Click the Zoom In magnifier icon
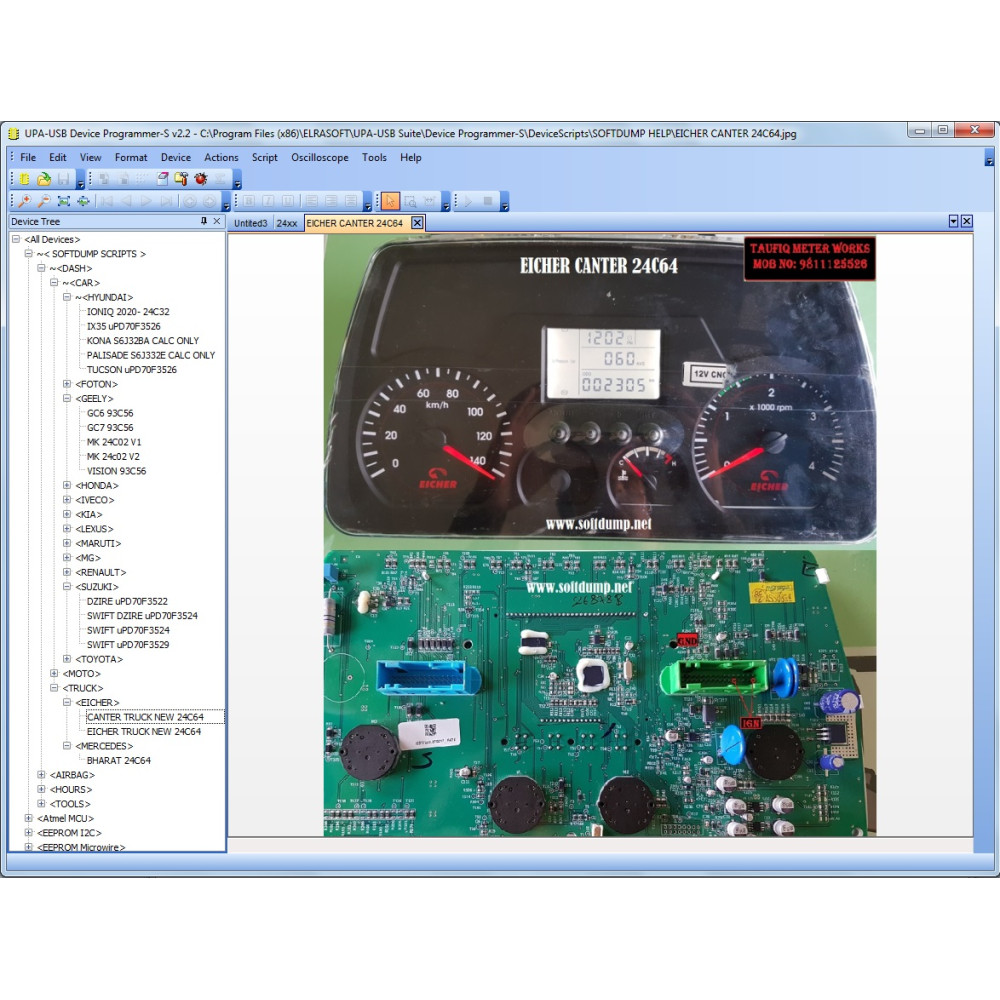 [x=24, y=202]
